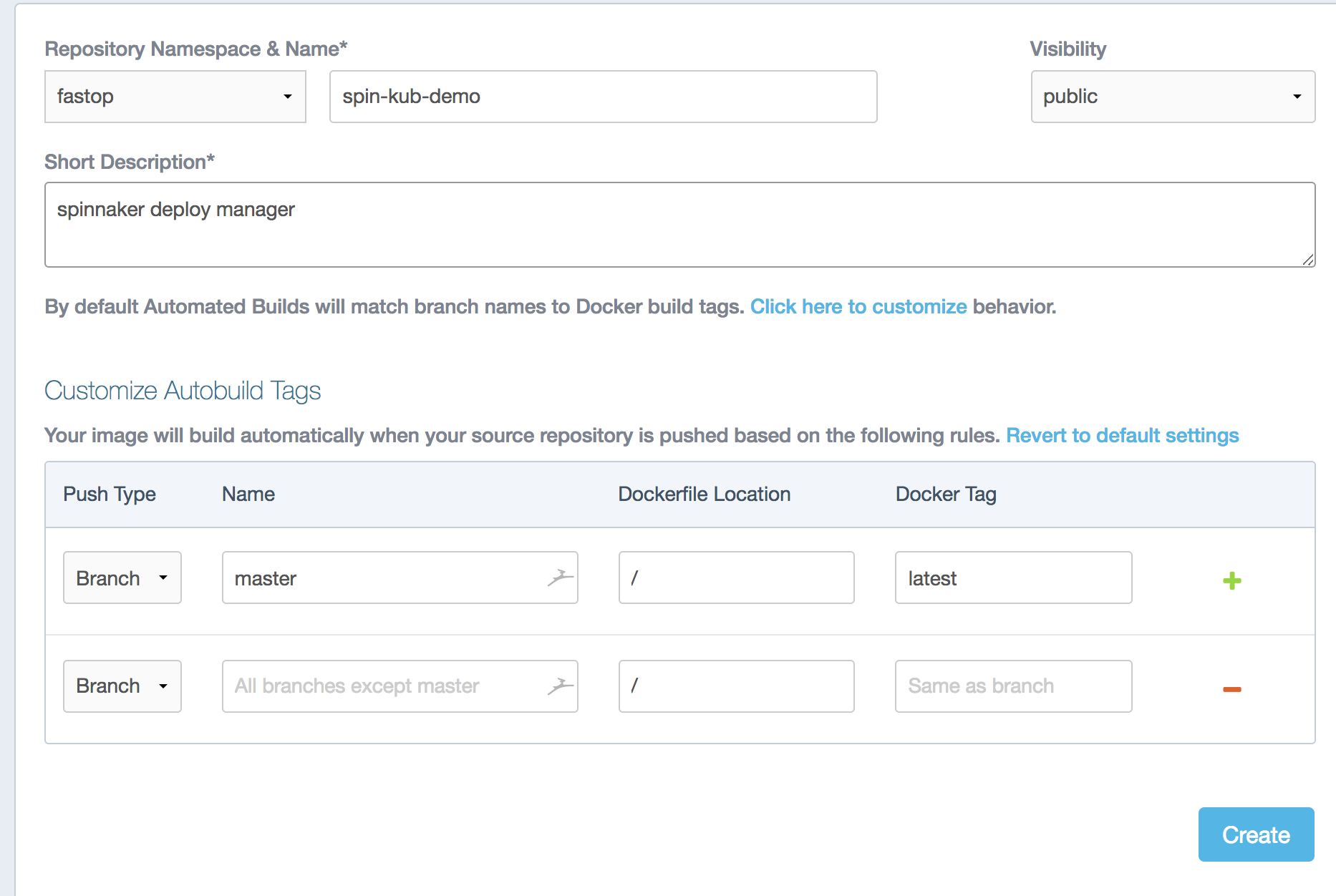The width and height of the screenshot is (1336, 896).
Task: Click the green plus add-rule icon
Action: pos(1231,580)
